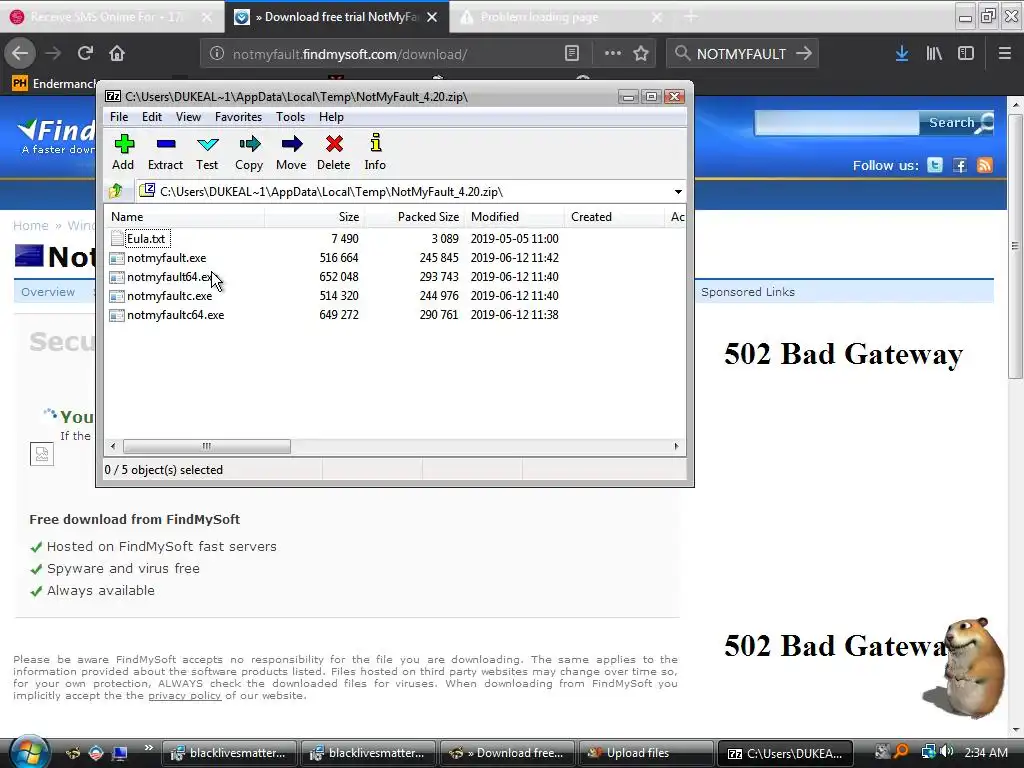Image resolution: width=1024 pixels, height=768 pixels.
Task: Open the Endermanch bookmark
Action: click(x=55, y=84)
